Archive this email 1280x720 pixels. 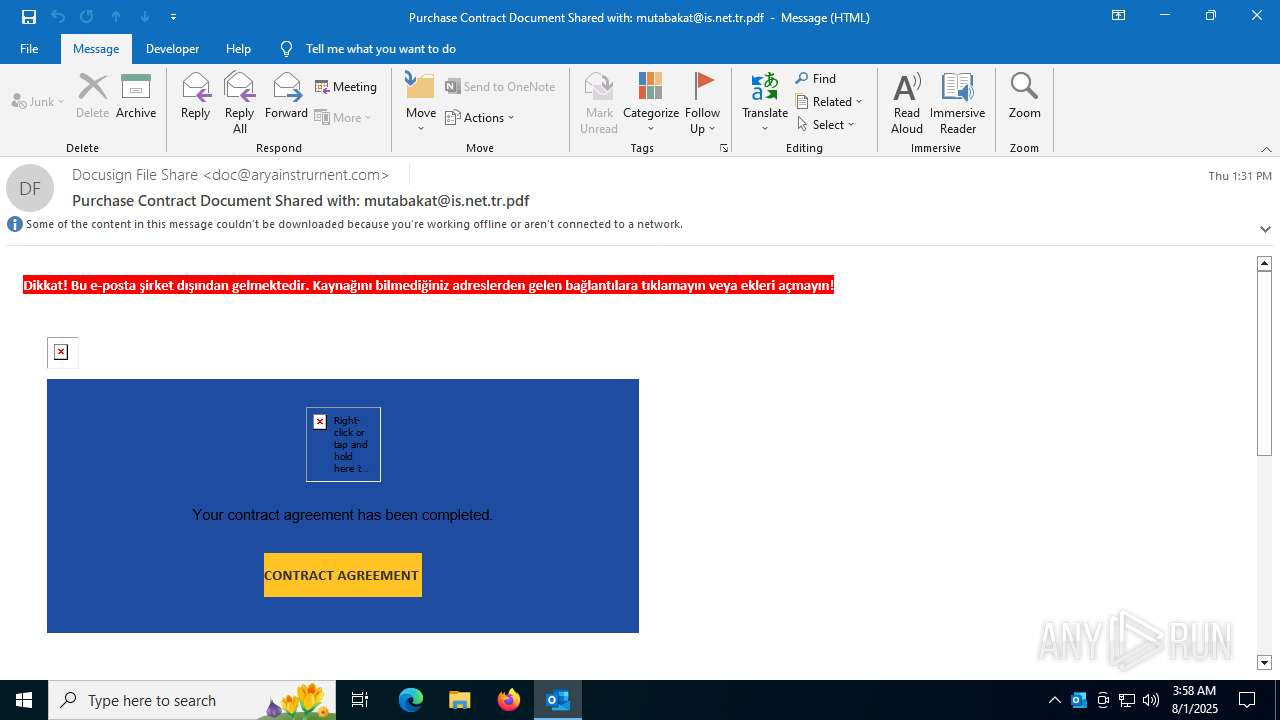(x=136, y=97)
